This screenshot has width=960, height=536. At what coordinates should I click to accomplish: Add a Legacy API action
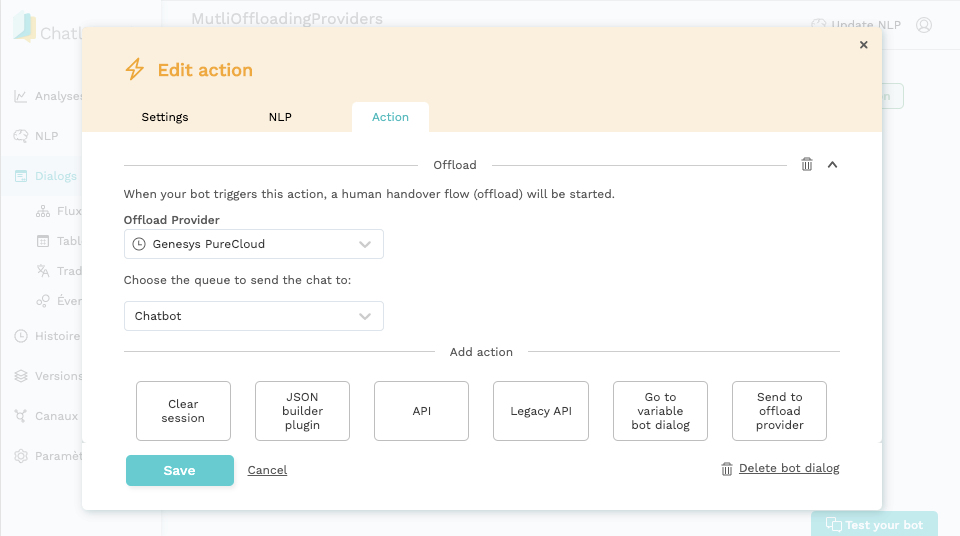(x=541, y=411)
